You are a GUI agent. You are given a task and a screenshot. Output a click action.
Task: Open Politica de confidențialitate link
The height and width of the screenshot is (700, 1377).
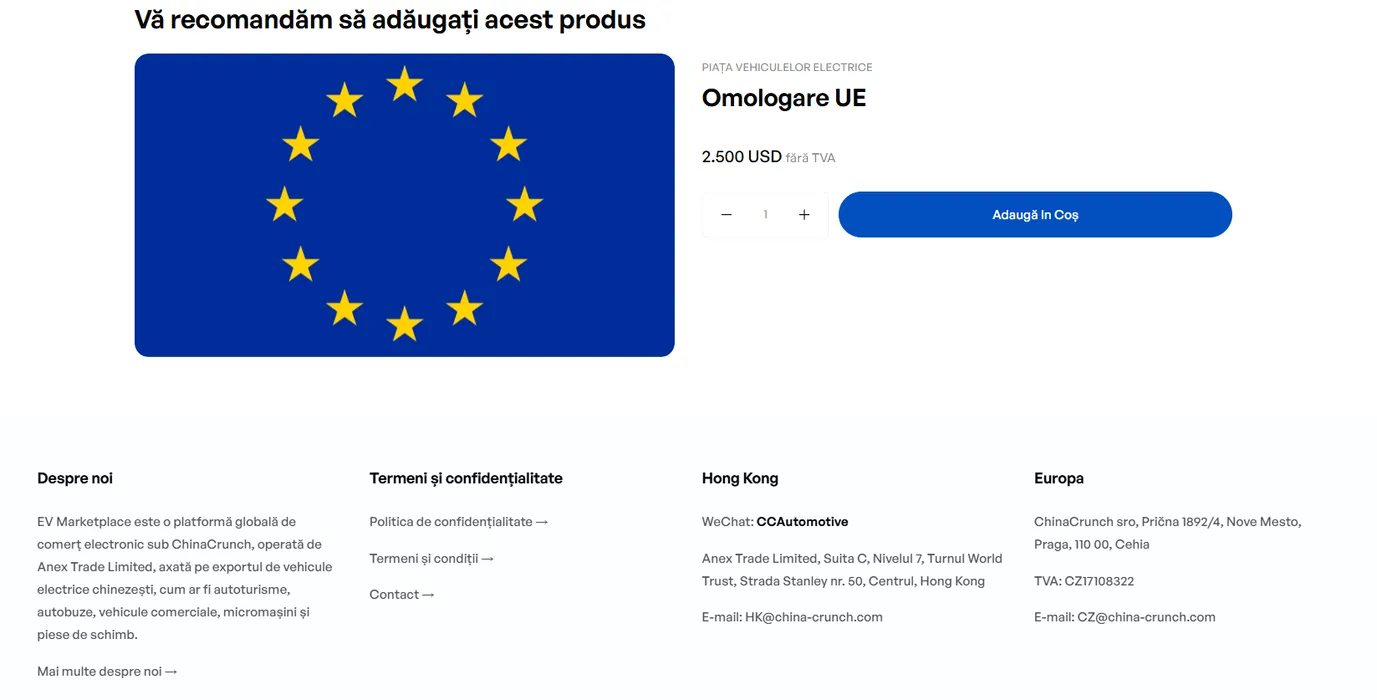coord(458,522)
